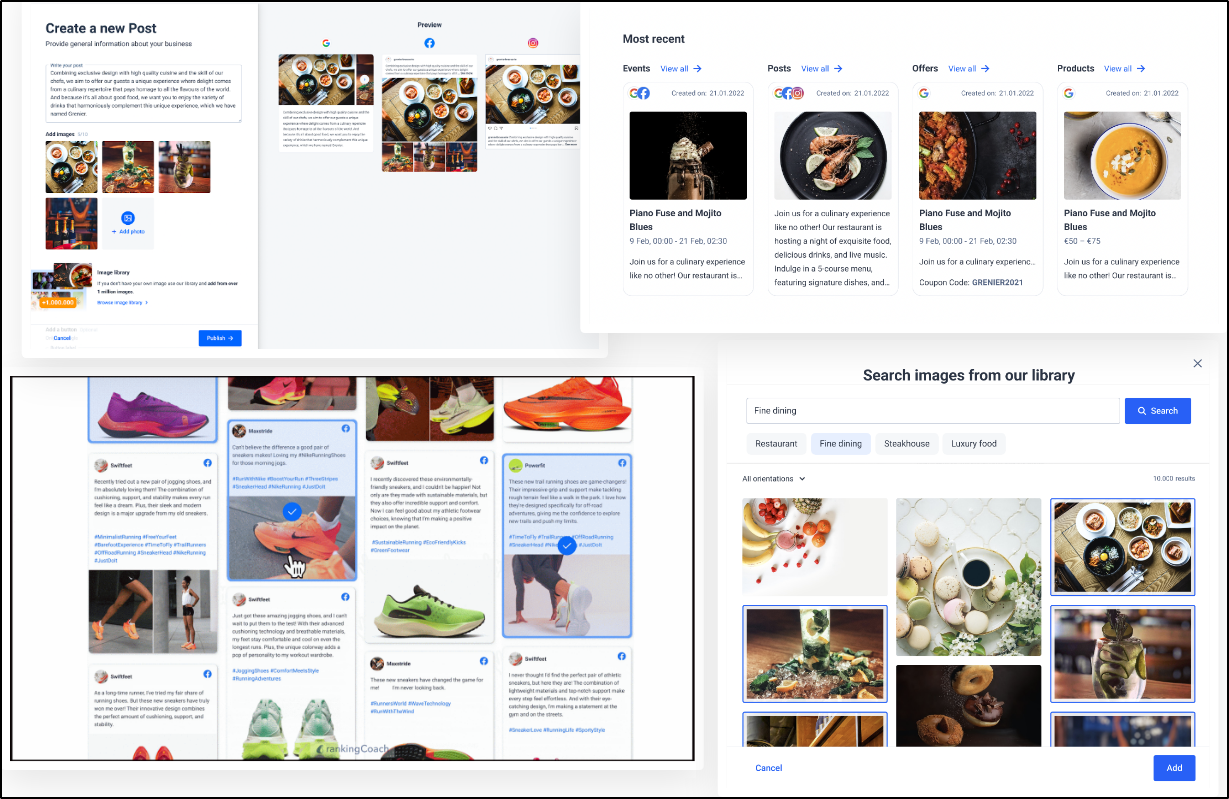Click the Facebook icon in the Preview header
The height and width of the screenshot is (799, 1229).
[x=429, y=43]
